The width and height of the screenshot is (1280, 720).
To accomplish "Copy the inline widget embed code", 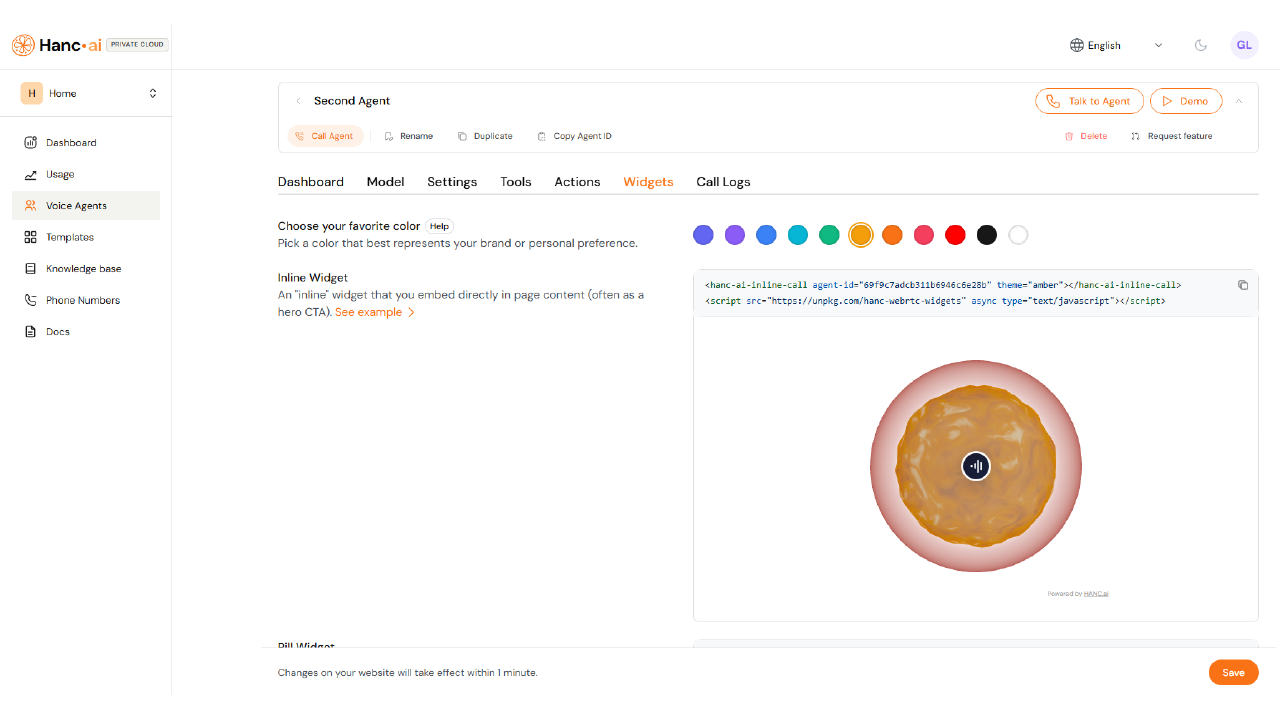I will click(x=1243, y=285).
